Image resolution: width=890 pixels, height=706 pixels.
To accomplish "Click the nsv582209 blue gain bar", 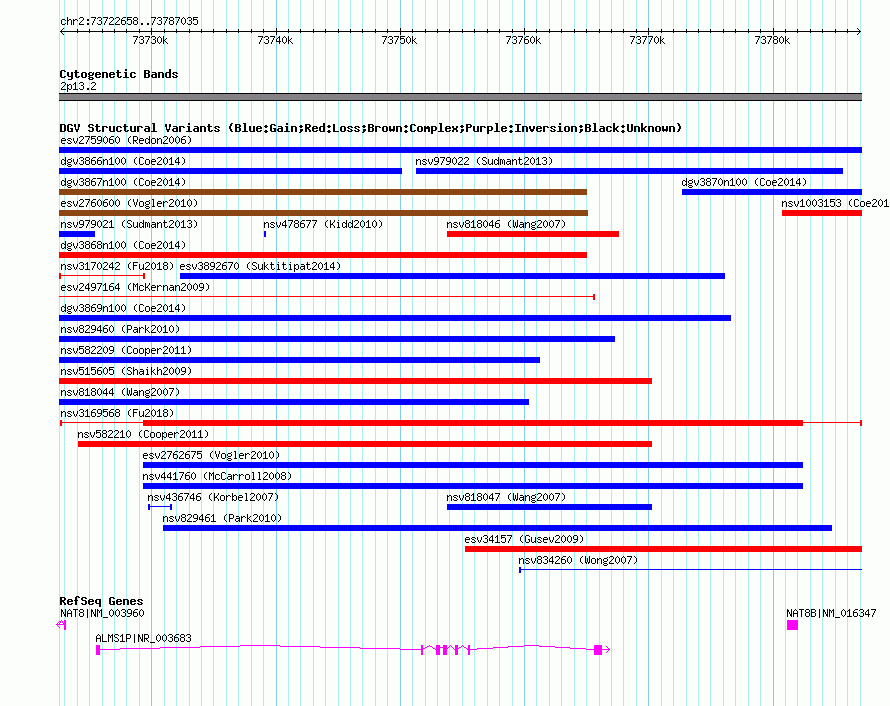I will tap(300, 360).
